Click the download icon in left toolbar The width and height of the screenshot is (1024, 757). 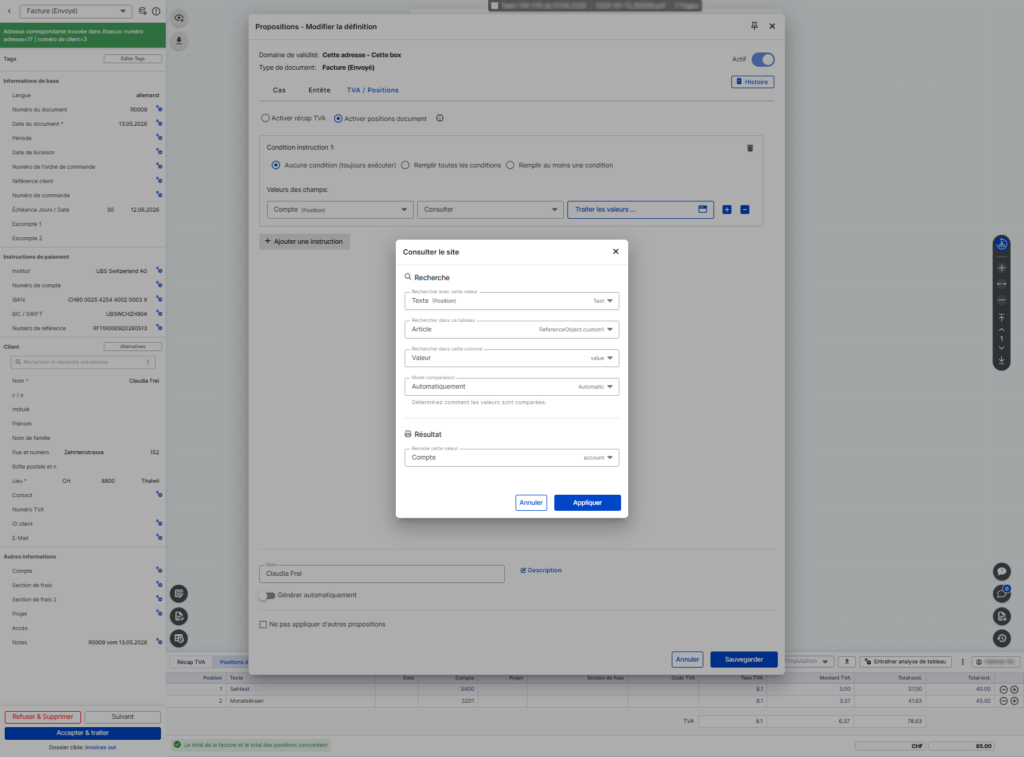click(179, 40)
